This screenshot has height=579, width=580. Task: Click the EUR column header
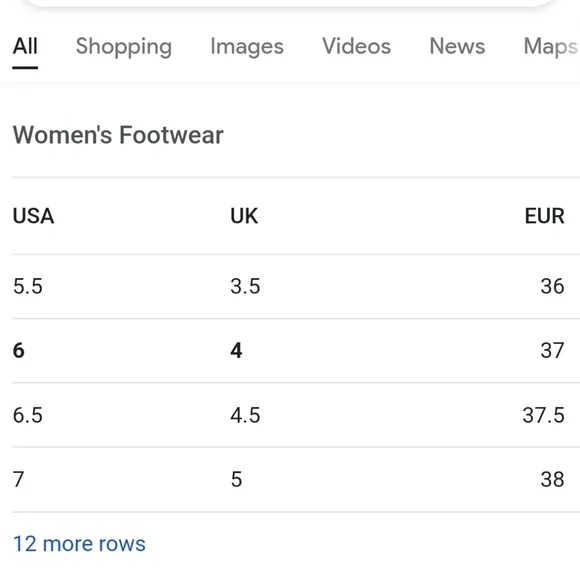[x=544, y=216]
